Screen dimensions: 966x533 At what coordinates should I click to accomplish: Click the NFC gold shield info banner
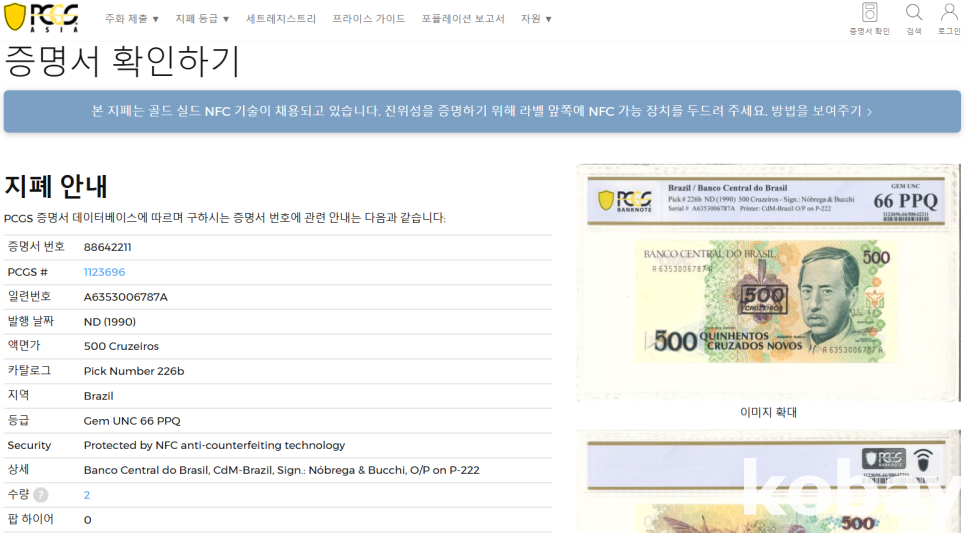point(482,112)
